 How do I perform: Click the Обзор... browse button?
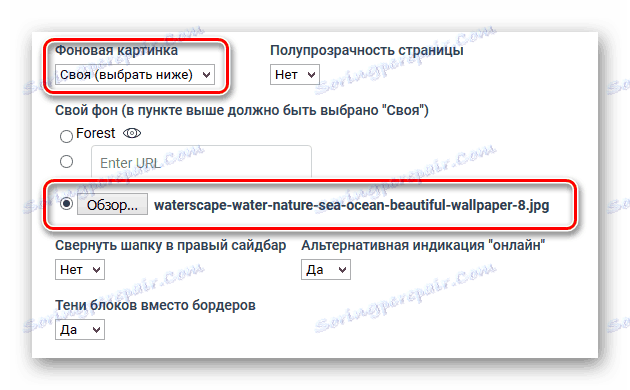pyautogui.click(x=112, y=204)
